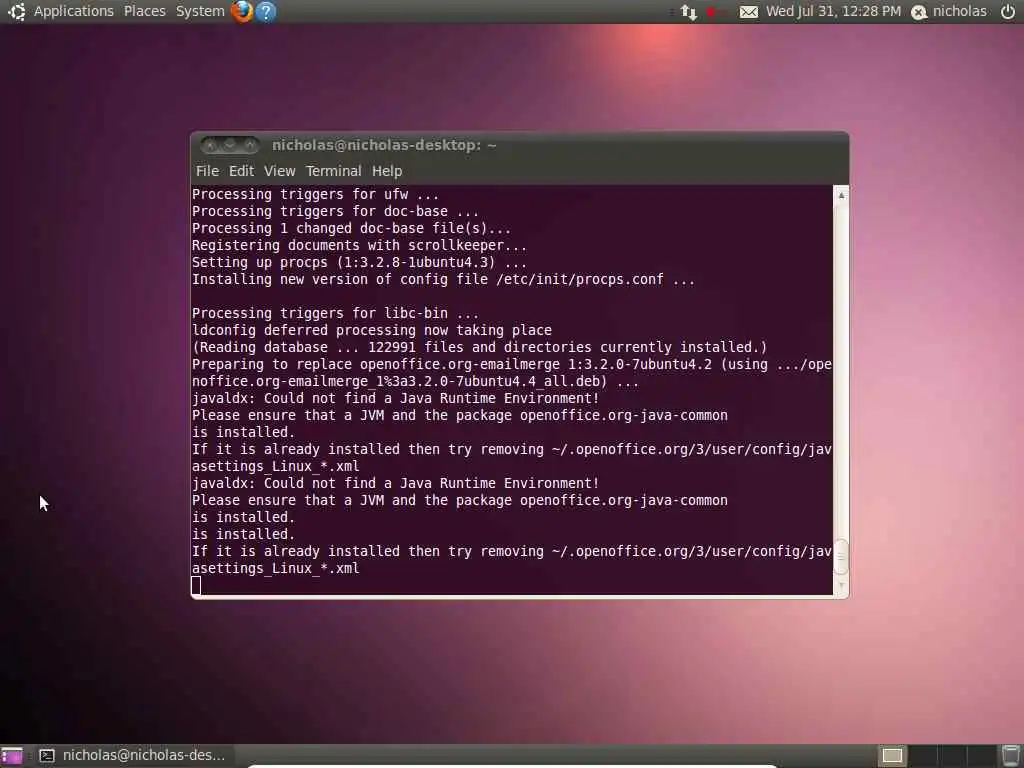The height and width of the screenshot is (768, 1024).
Task: Click the terminal scrollbar thumb
Action: (841, 557)
